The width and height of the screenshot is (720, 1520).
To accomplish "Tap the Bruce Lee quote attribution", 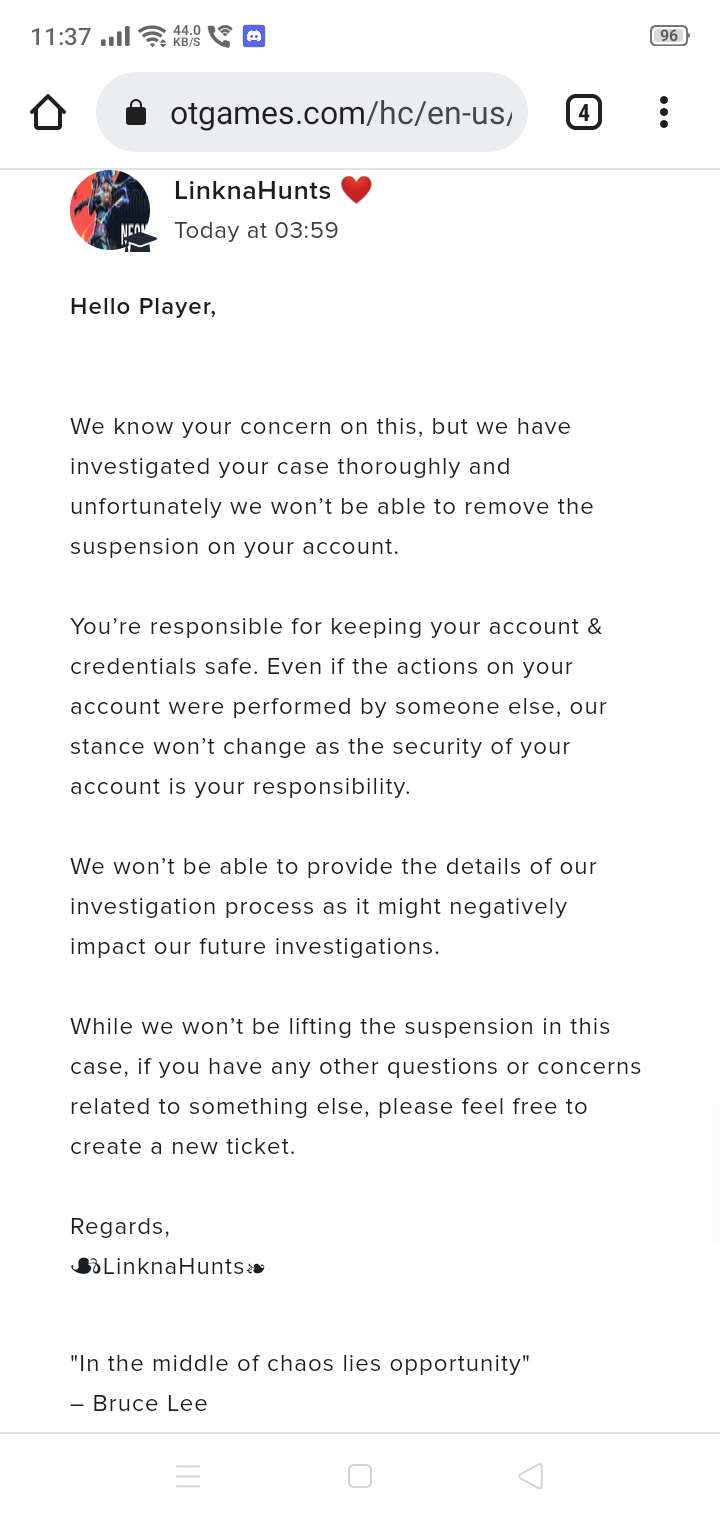I will click(139, 1403).
